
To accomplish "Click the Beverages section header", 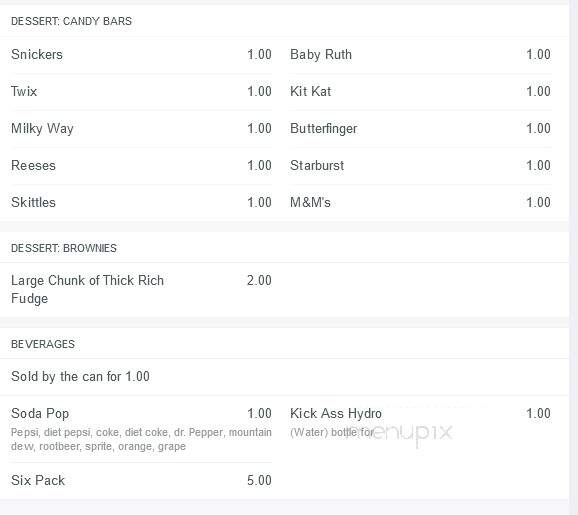I will [43, 344].
